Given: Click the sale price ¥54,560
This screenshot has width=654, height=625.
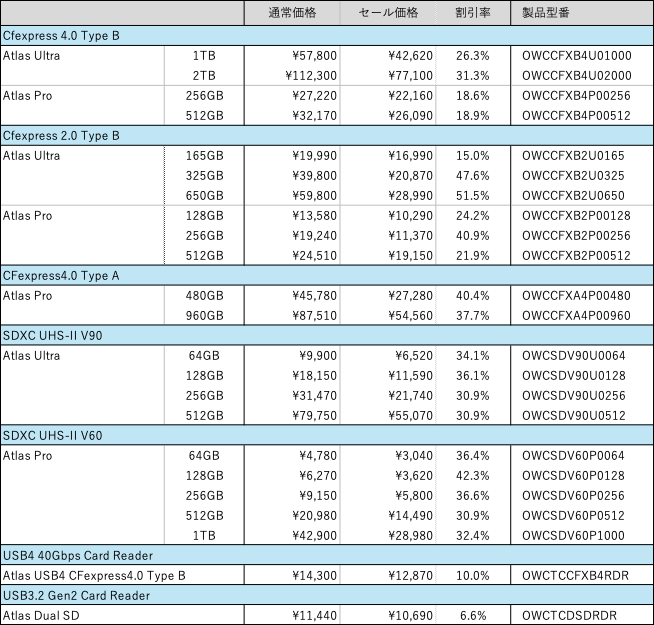Looking at the screenshot, I should tap(410, 316).
